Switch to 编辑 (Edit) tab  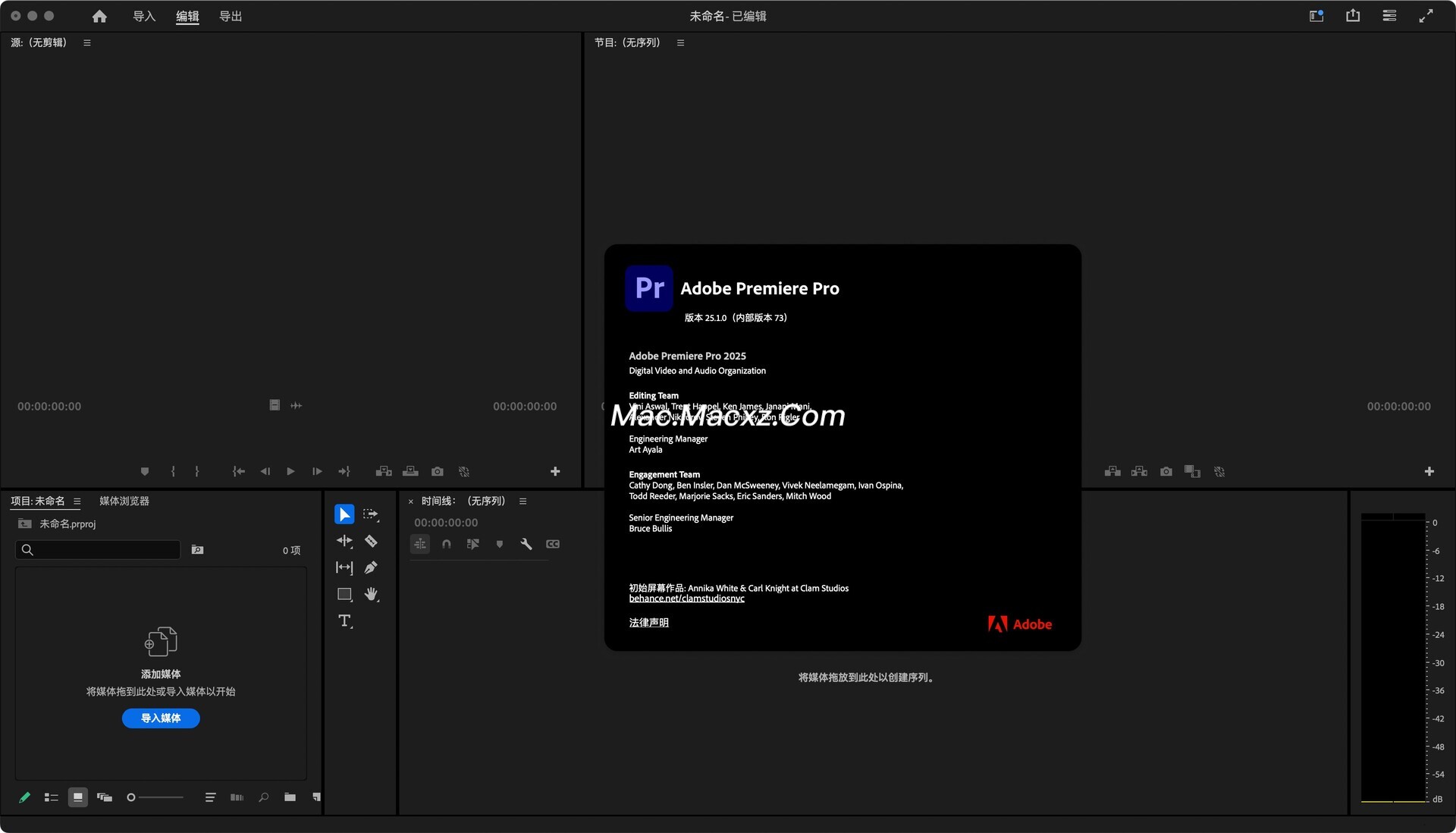pyautogui.click(x=187, y=16)
